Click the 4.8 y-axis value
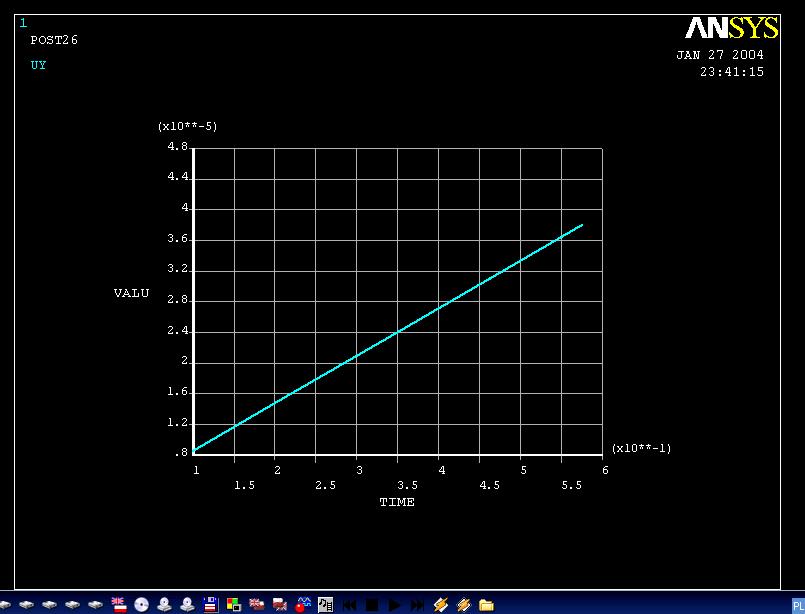The width and height of the screenshot is (805, 614). tap(178, 146)
